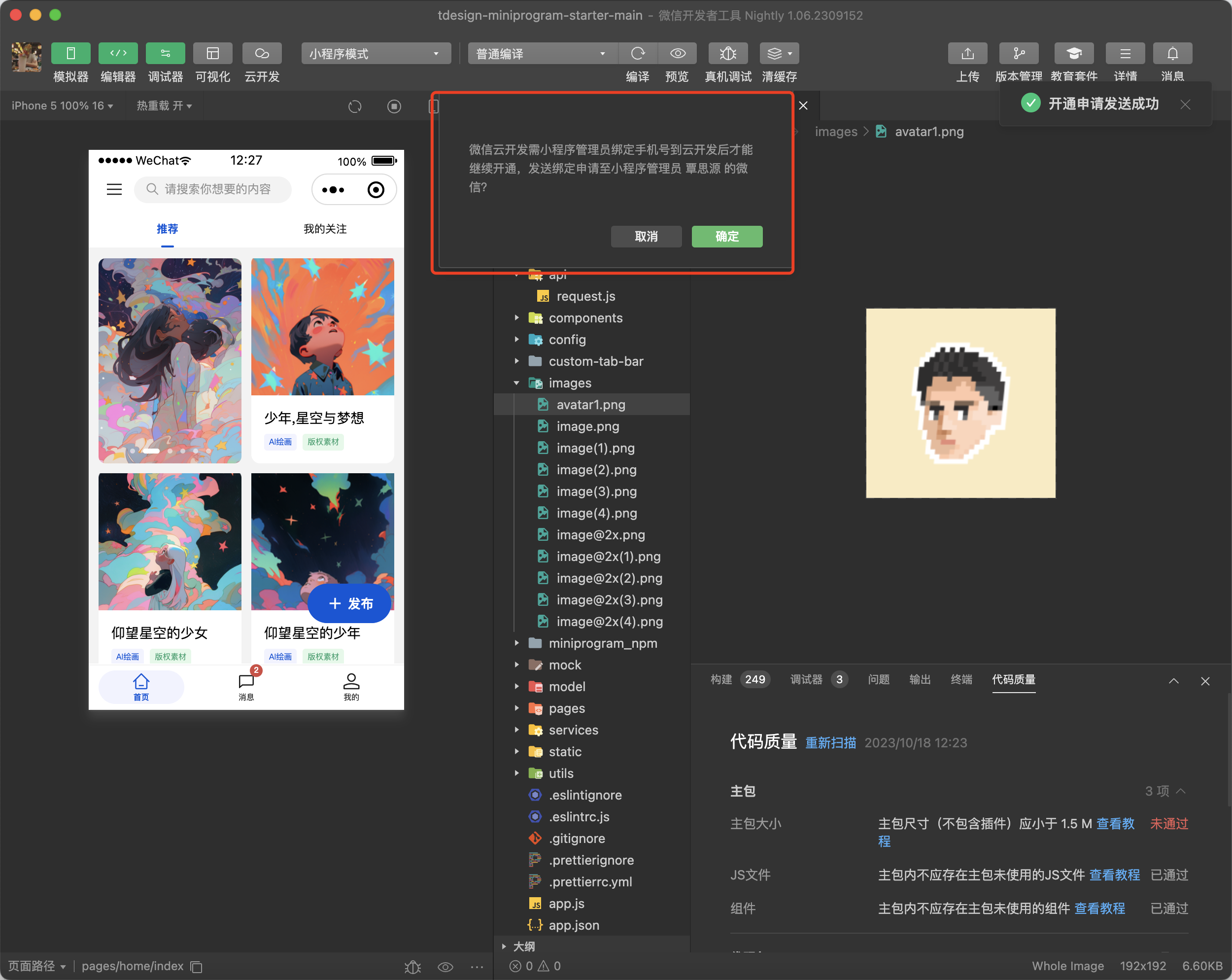Image resolution: width=1232 pixels, height=980 pixels.
Task: Open the messages bell icon
Action: click(1172, 54)
